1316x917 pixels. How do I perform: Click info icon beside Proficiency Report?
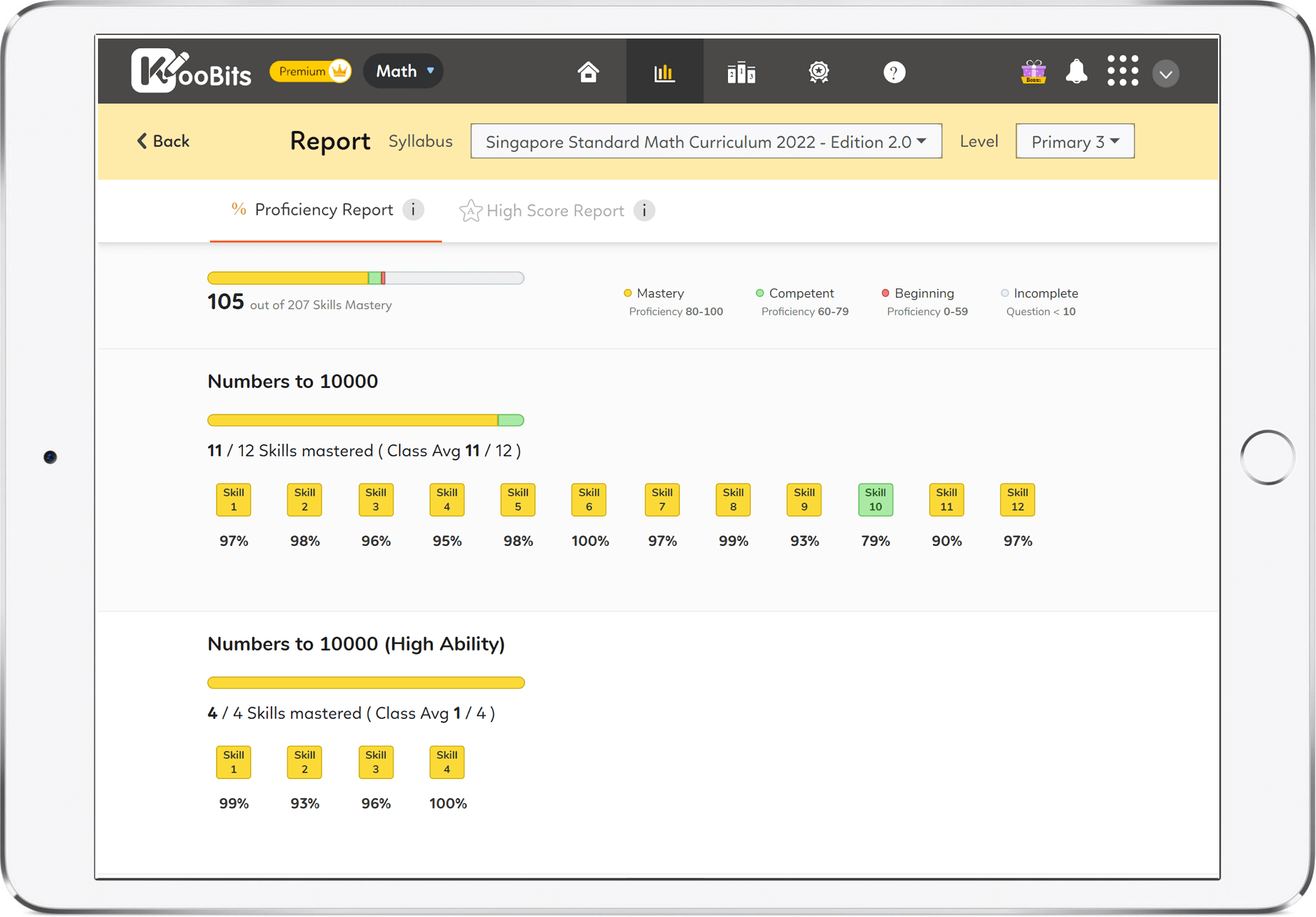(x=414, y=210)
